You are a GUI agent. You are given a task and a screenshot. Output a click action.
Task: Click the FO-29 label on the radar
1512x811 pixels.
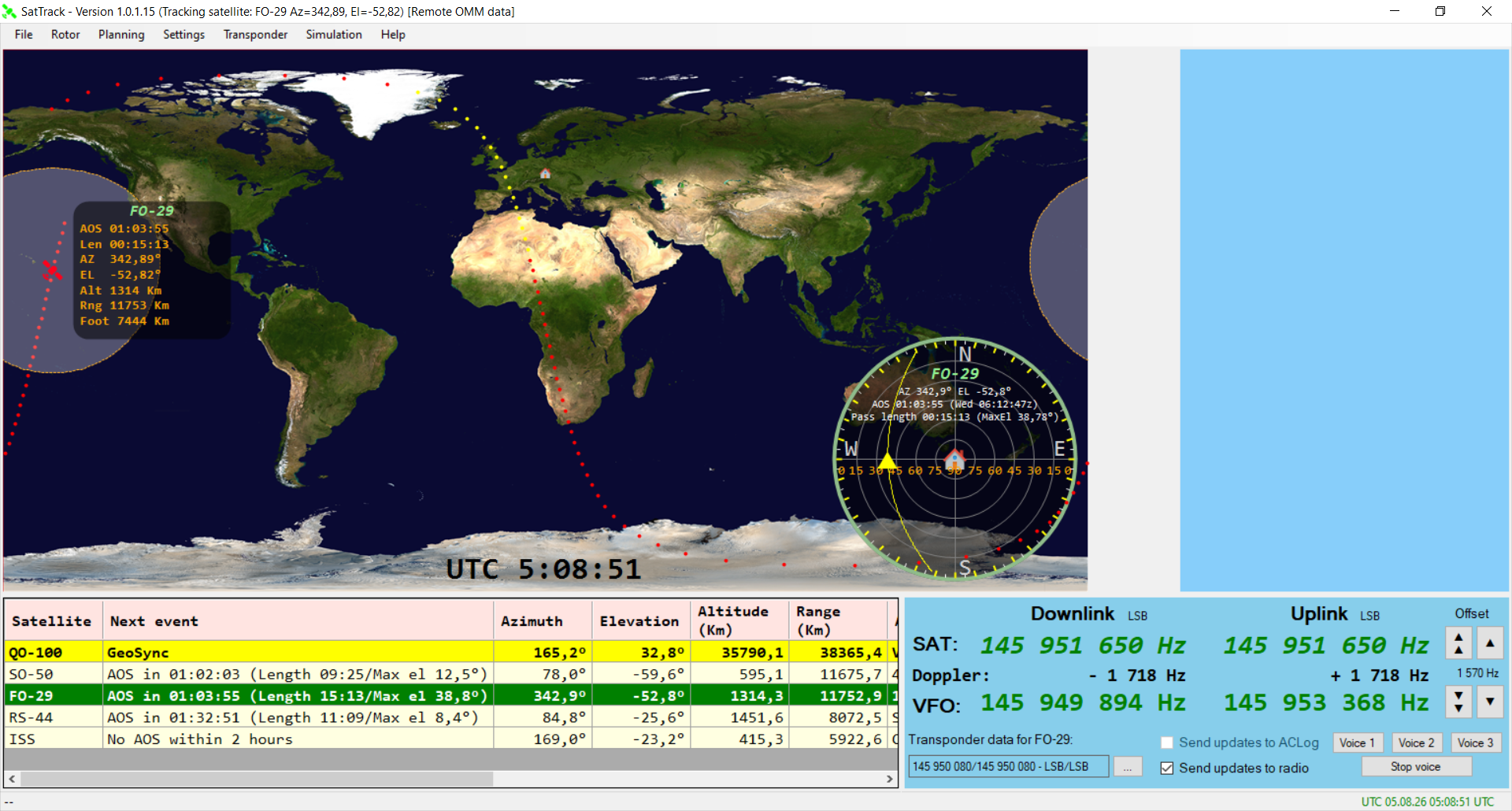click(x=954, y=374)
